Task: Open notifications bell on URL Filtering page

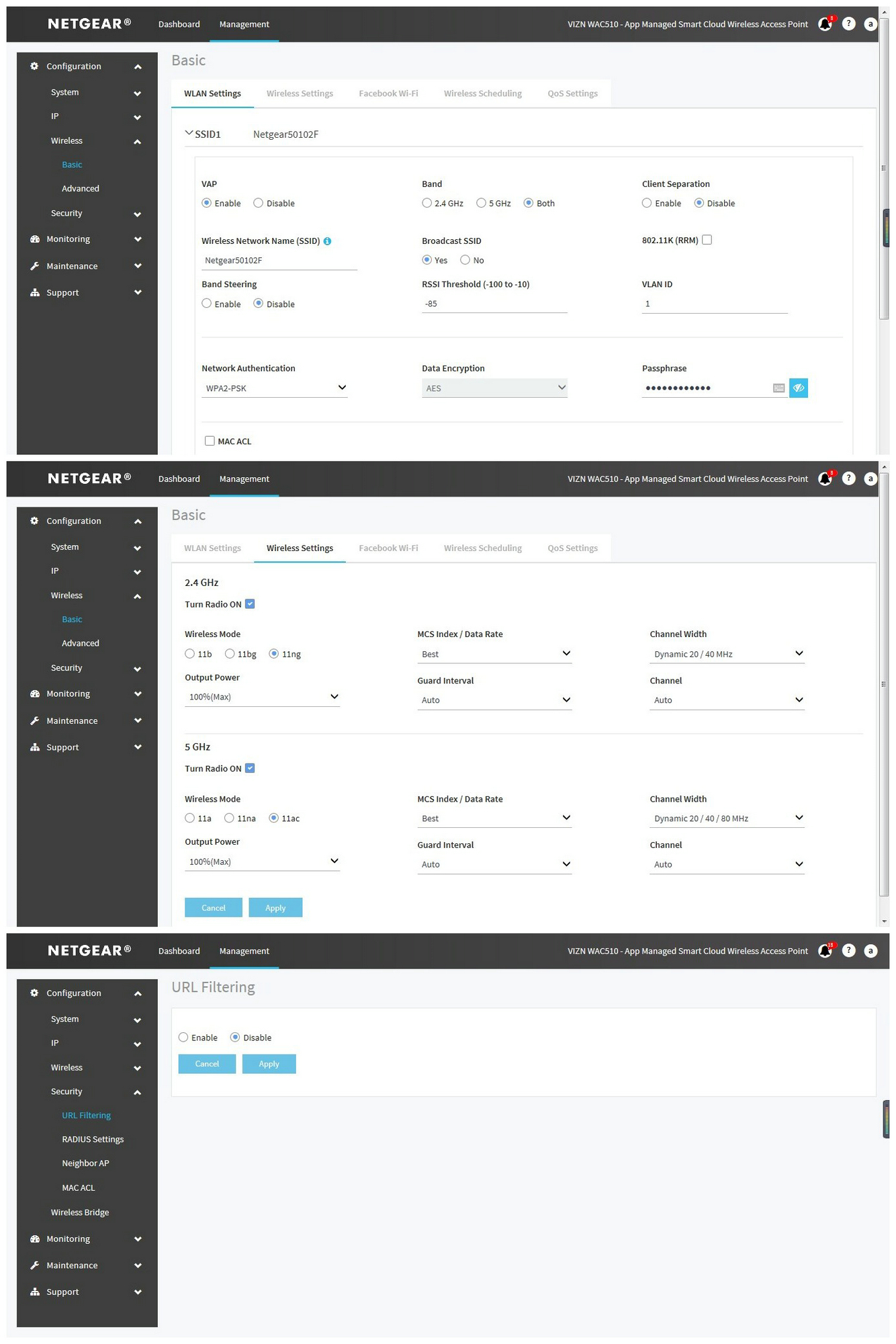Action: [x=825, y=951]
